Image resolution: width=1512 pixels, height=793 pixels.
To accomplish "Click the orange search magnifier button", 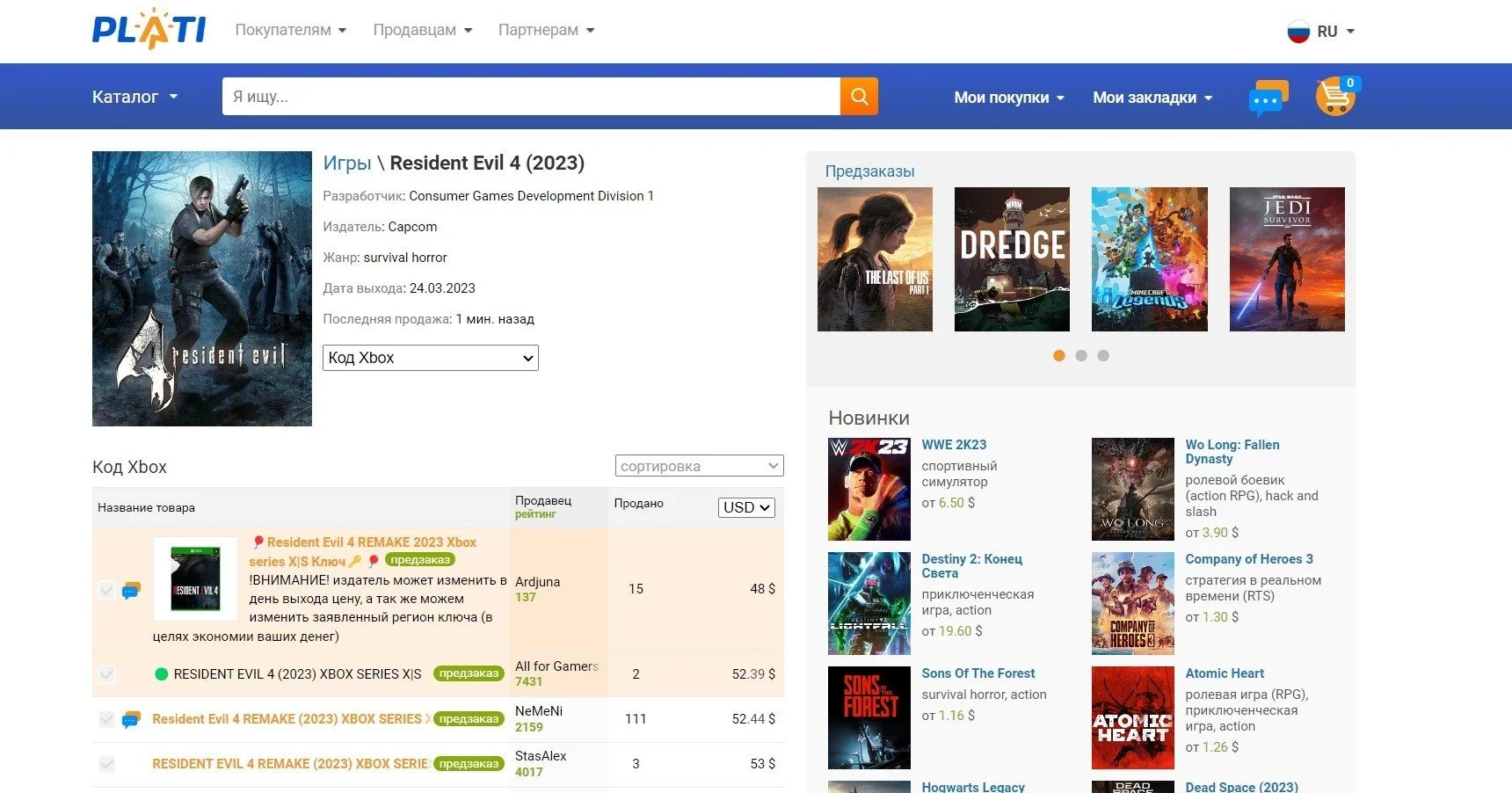I will pos(859,97).
